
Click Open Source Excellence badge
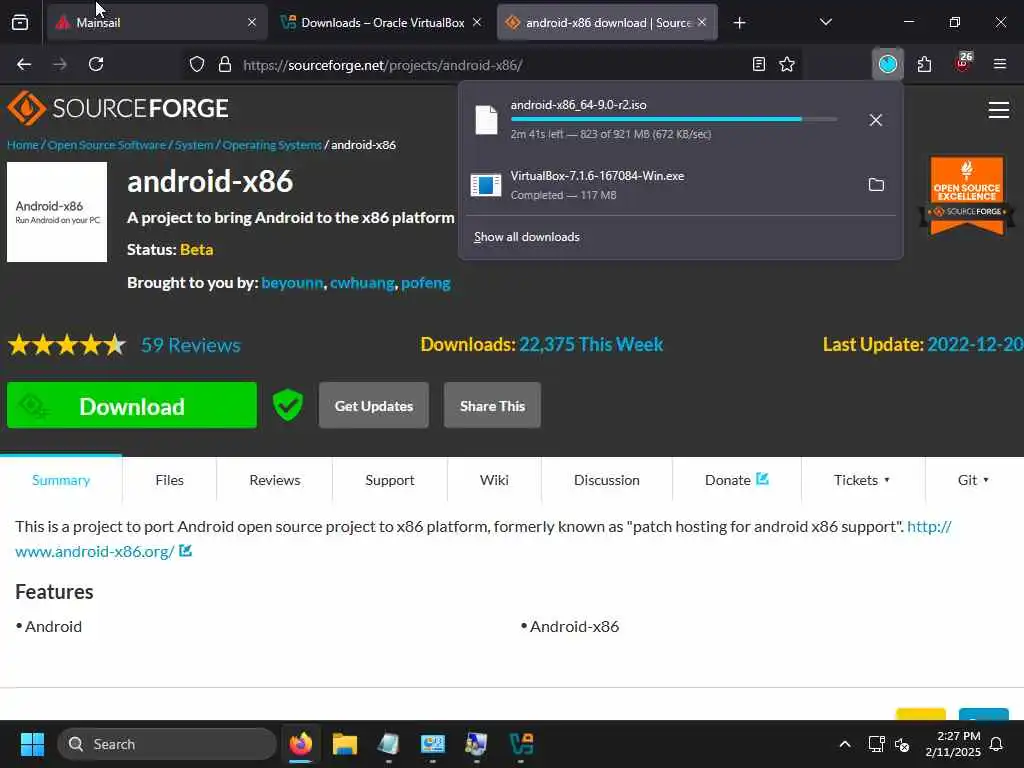coord(967,195)
